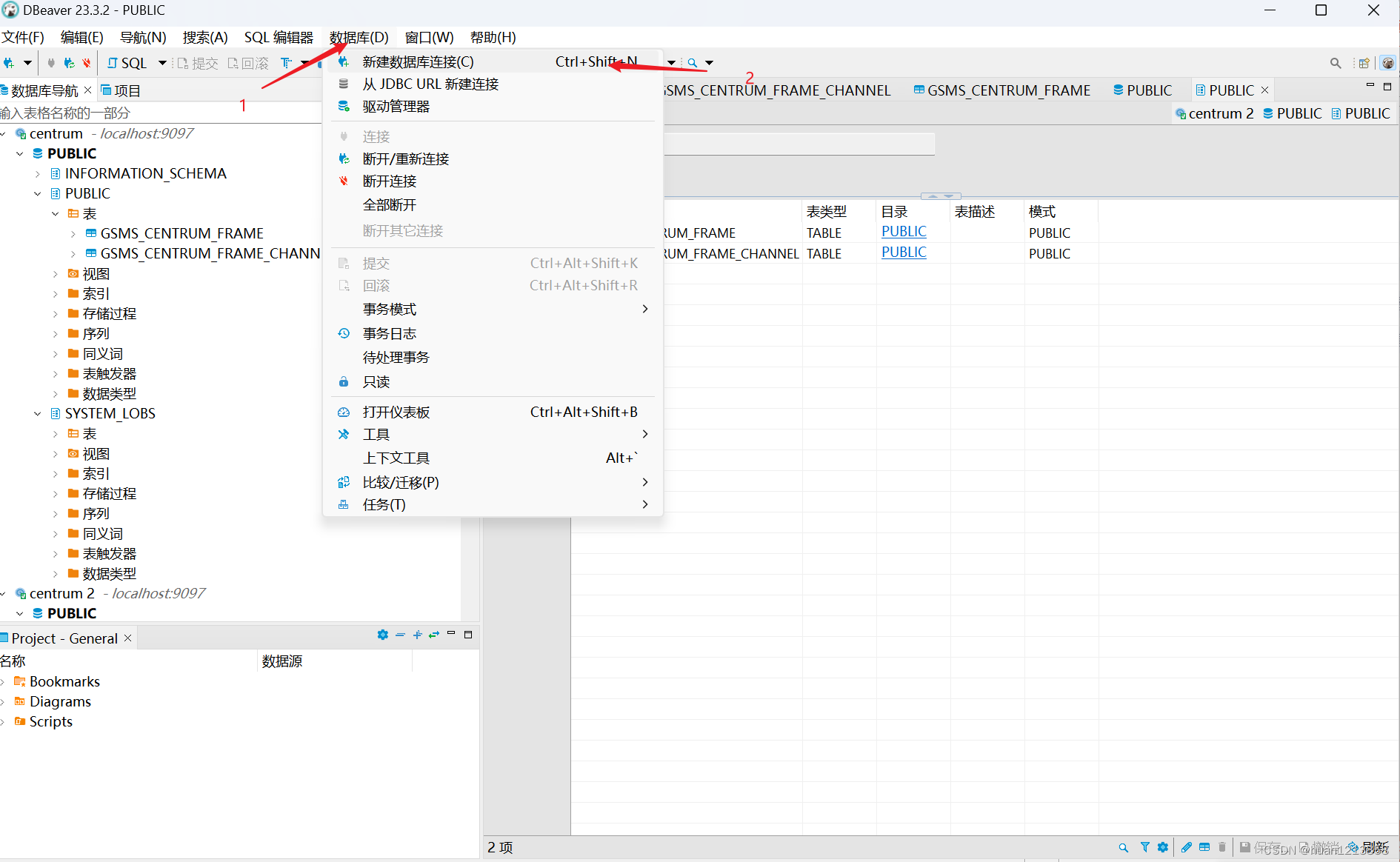Image resolution: width=1400 pixels, height=862 pixels.
Task: Click PUBLIC link in GSMS_CENTRUM_FRAME row
Action: [x=904, y=232]
